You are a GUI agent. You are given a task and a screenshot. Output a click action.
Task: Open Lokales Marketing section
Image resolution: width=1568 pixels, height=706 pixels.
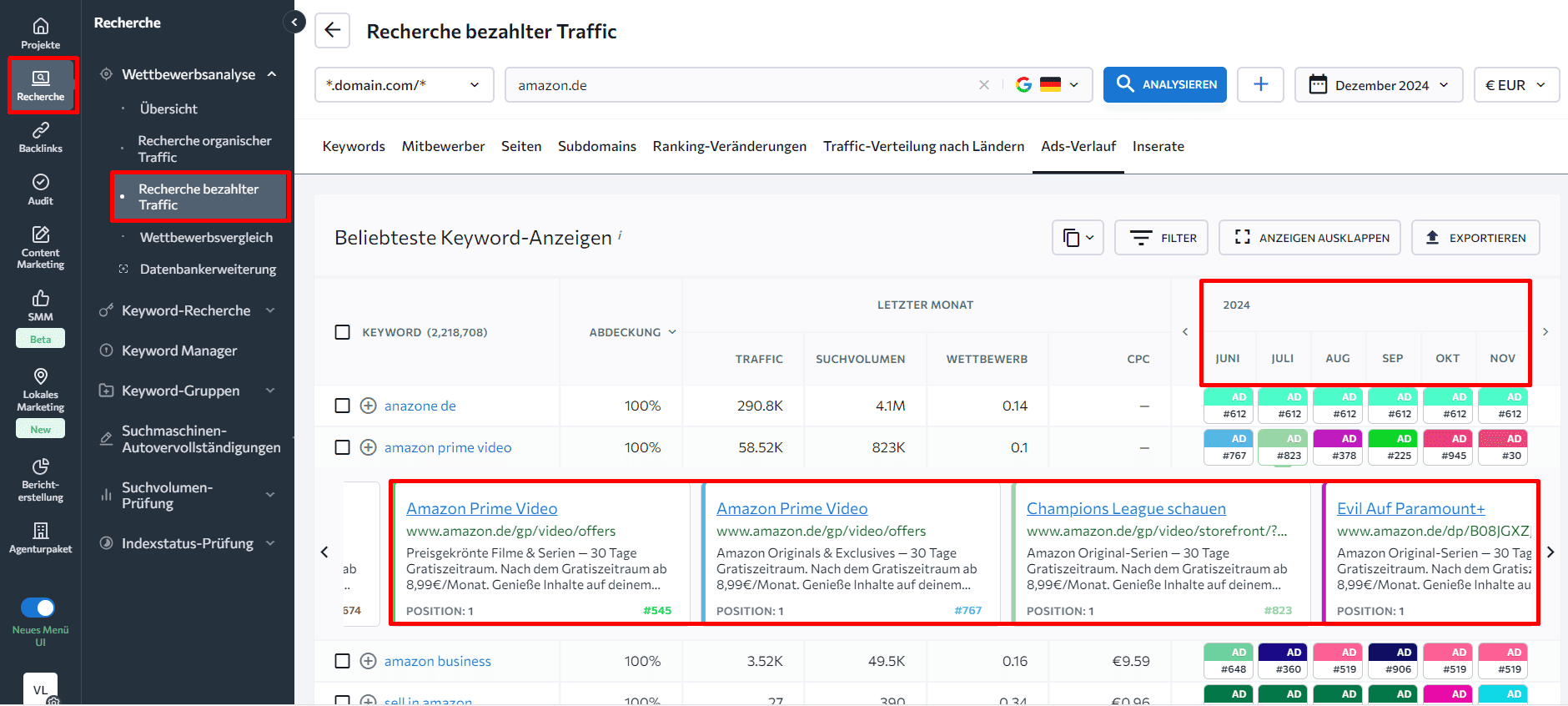coord(40,390)
